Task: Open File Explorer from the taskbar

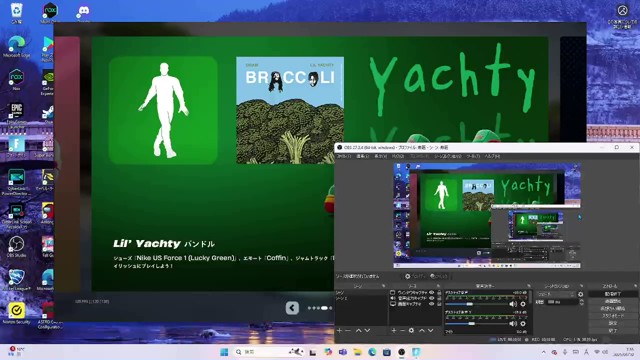Action: pos(358,352)
